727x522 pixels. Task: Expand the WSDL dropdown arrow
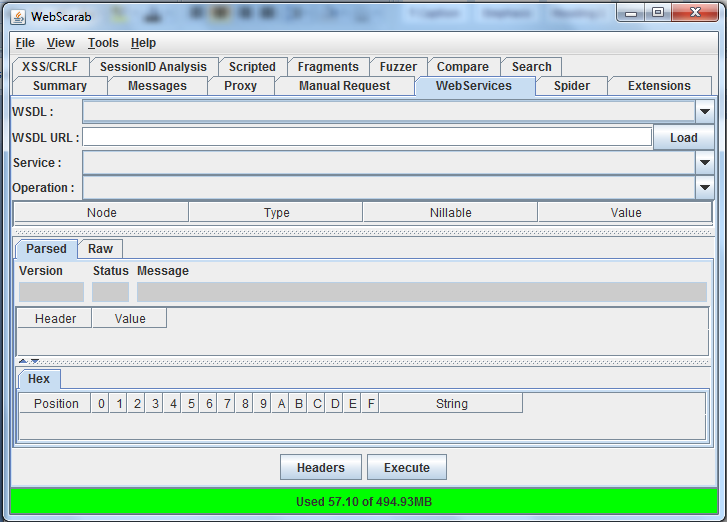(705, 112)
